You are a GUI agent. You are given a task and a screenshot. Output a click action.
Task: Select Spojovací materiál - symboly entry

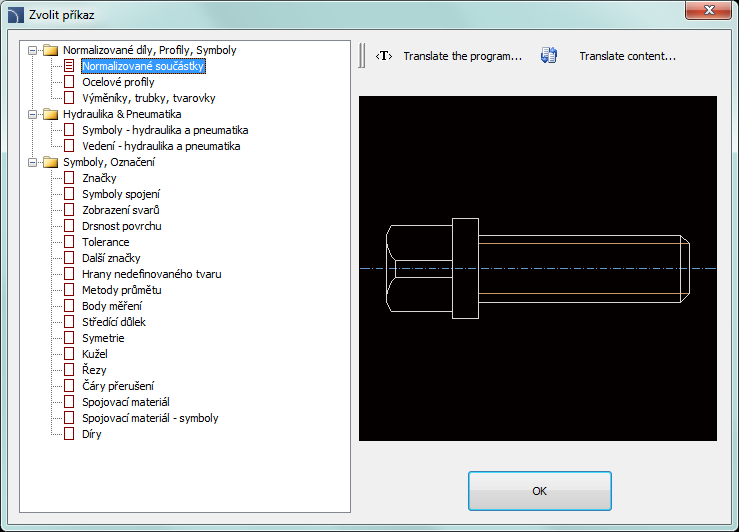(150, 418)
